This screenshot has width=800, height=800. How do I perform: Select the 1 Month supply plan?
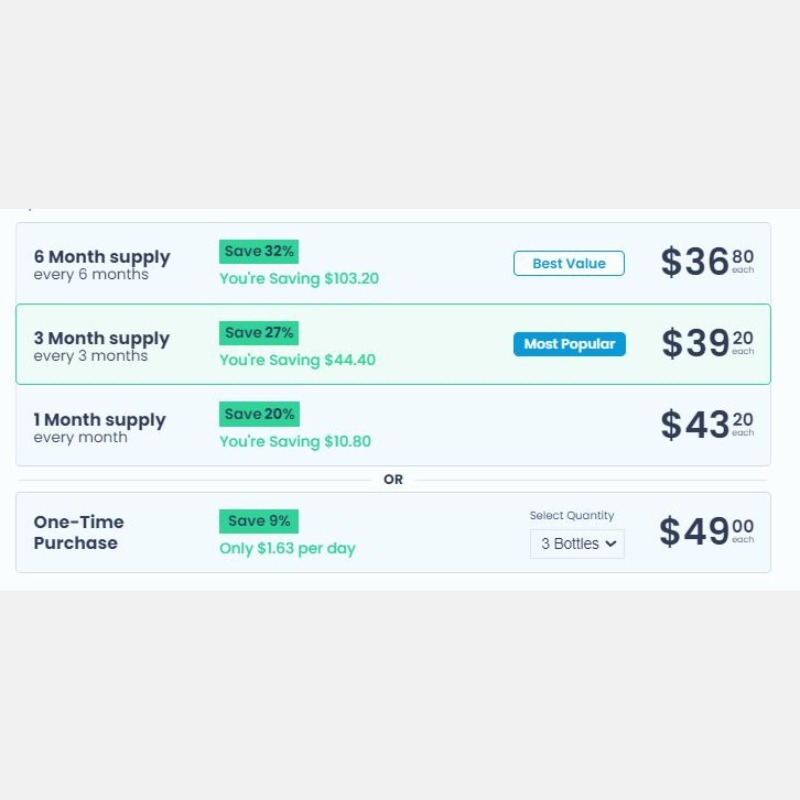click(x=393, y=425)
